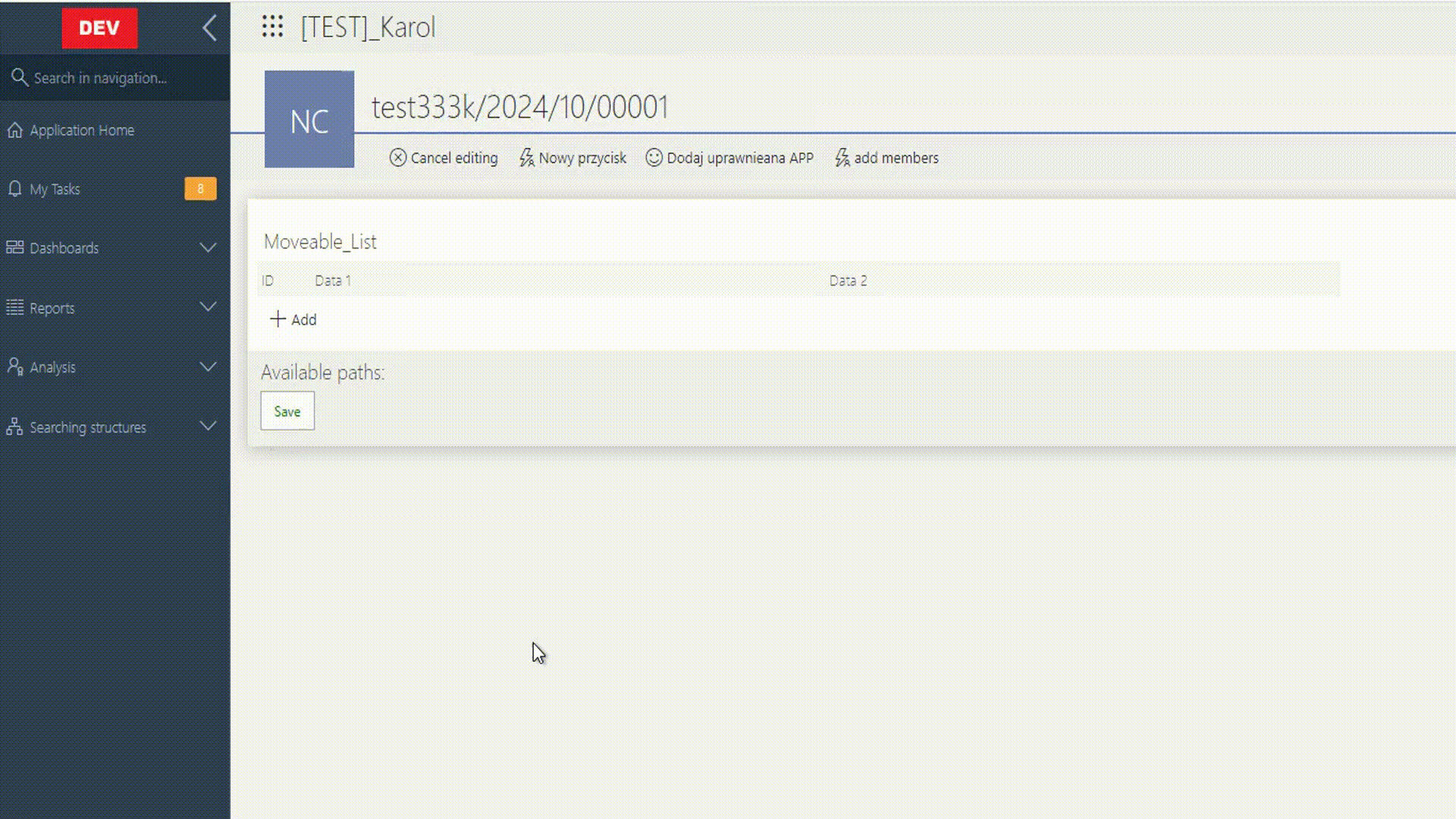This screenshot has width=1456, height=819.
Task: Click the Save button
Action: click(287, 411)
